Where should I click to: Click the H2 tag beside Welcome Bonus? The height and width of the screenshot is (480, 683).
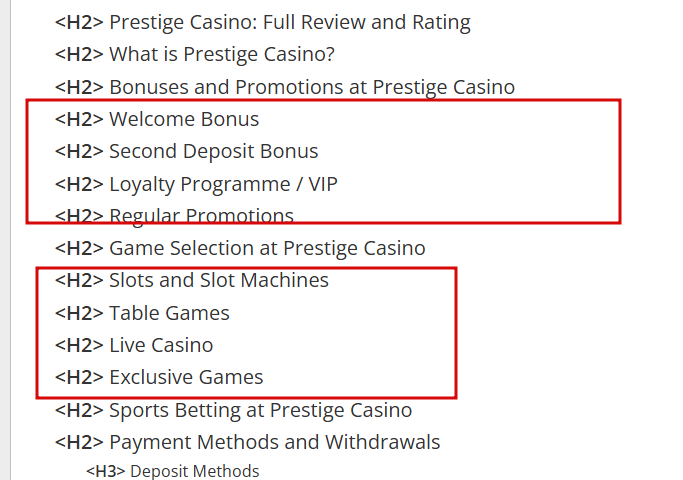coord(79,120)
